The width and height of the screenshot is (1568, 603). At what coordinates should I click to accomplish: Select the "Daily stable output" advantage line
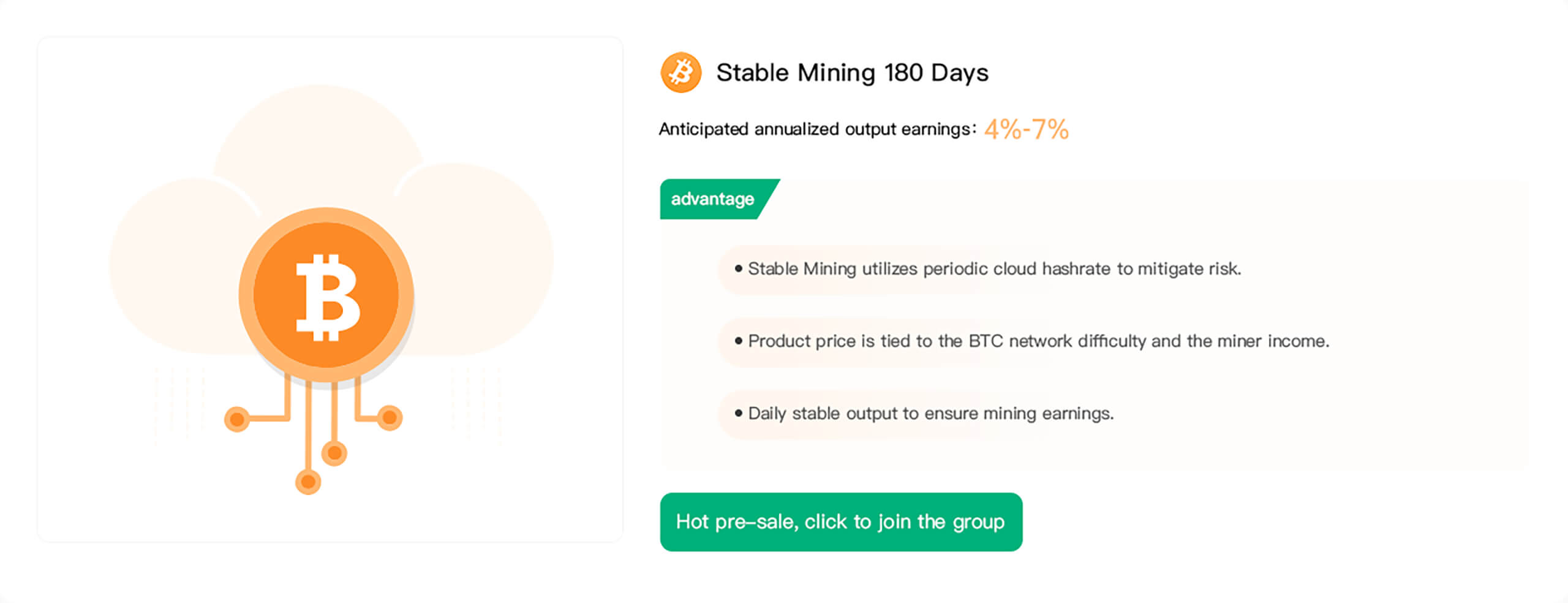pos(930,414)
